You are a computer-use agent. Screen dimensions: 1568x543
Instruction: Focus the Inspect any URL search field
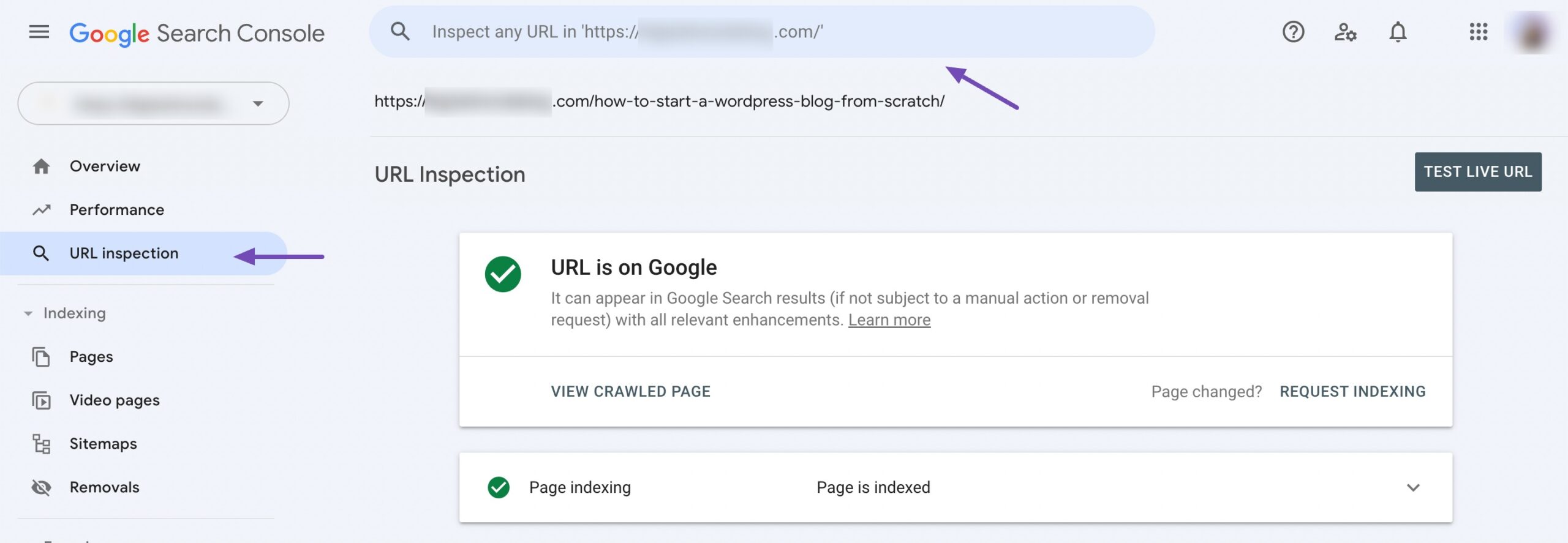point(762,32)
